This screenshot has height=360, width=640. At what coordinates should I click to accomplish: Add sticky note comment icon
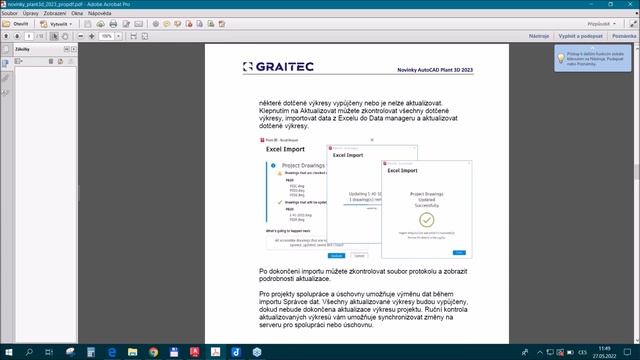click(x=167, y=24)
